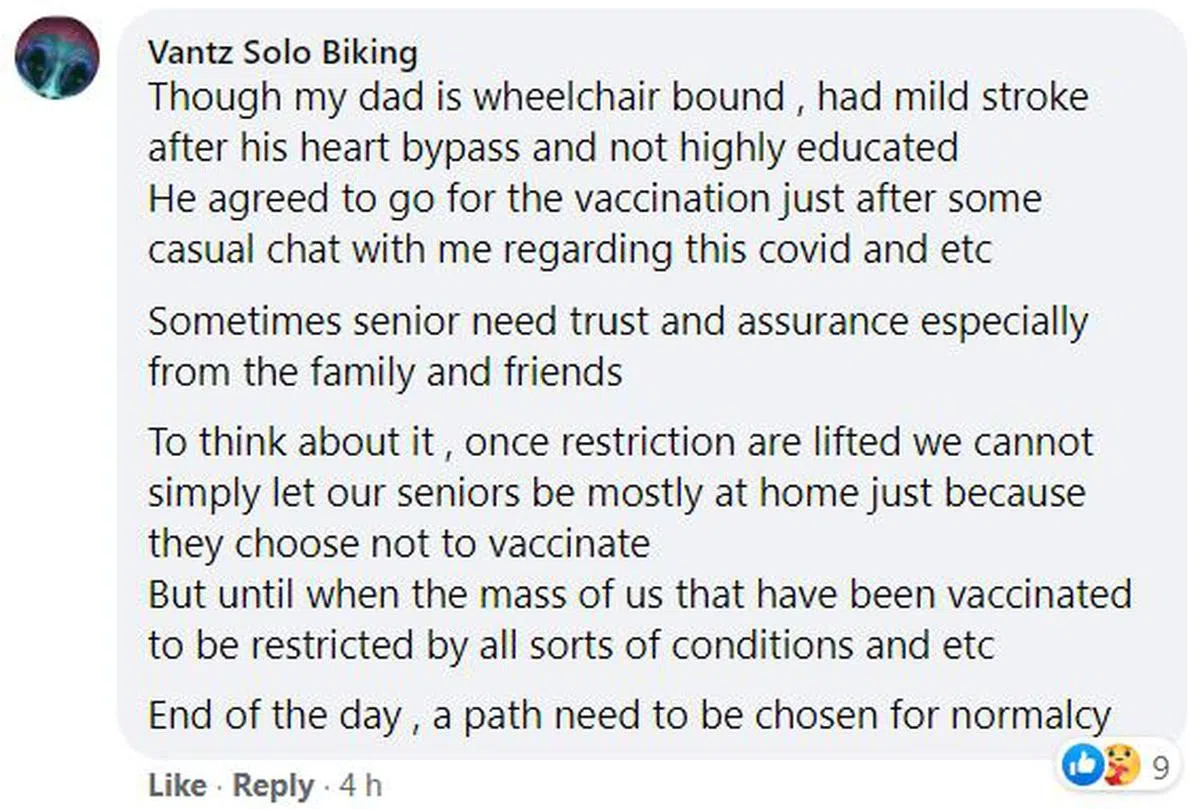The height and width of the screenshot is (809, 1200).
Task: Click the text "from the family and friends"
Action: point(385,373)
